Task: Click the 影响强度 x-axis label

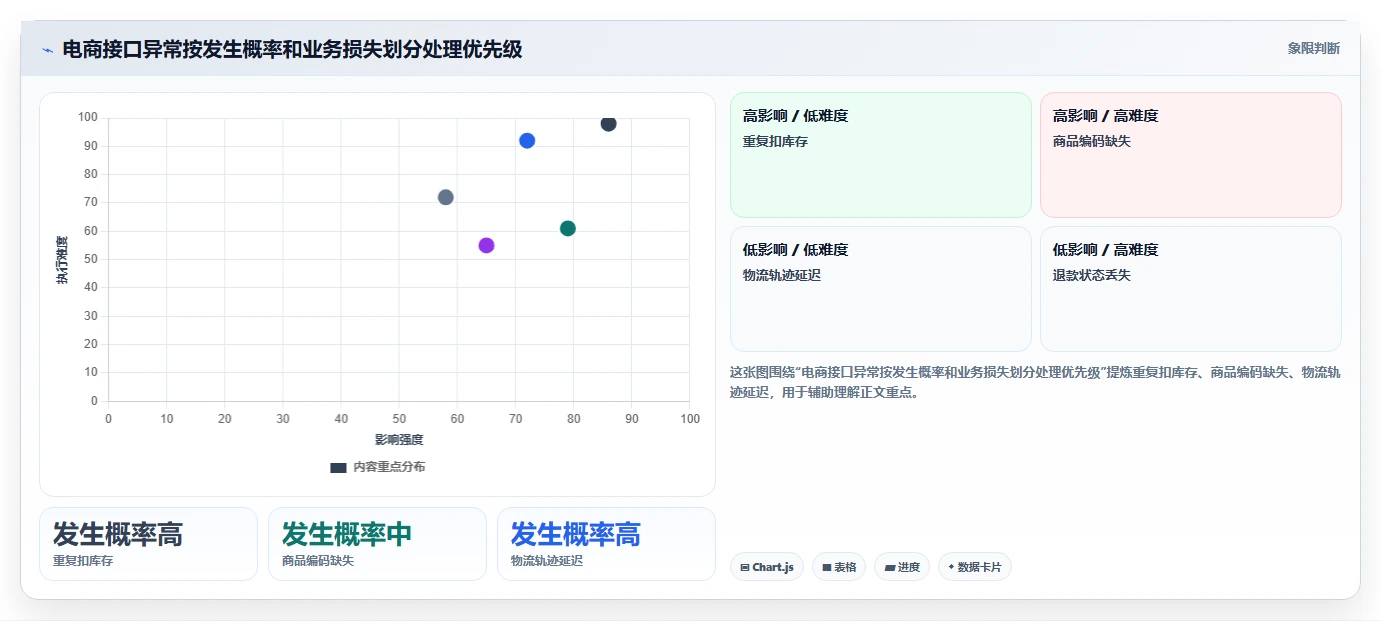Action: pyautogui.click(x=399, y=440)
